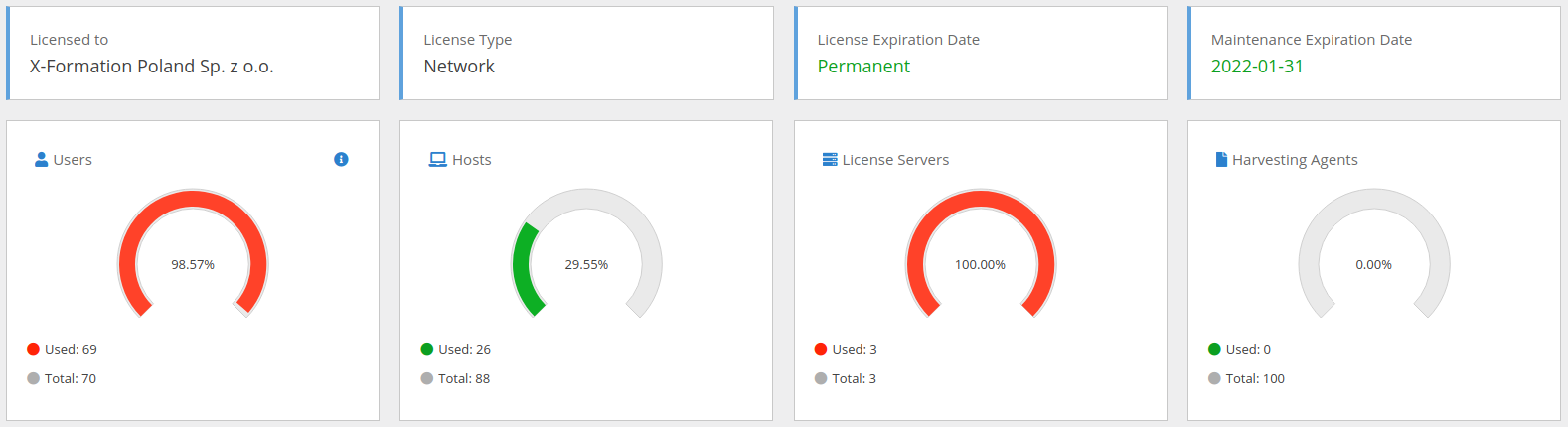This screenshot has width=1568, height=427.
Task: Toggle the Total: 88 legend entry
Action: tap(455, 378)
